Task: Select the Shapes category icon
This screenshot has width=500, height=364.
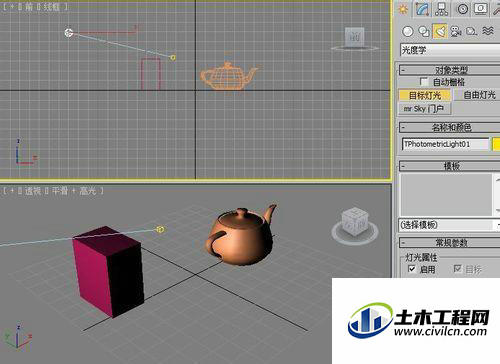Action: [424, 31]
